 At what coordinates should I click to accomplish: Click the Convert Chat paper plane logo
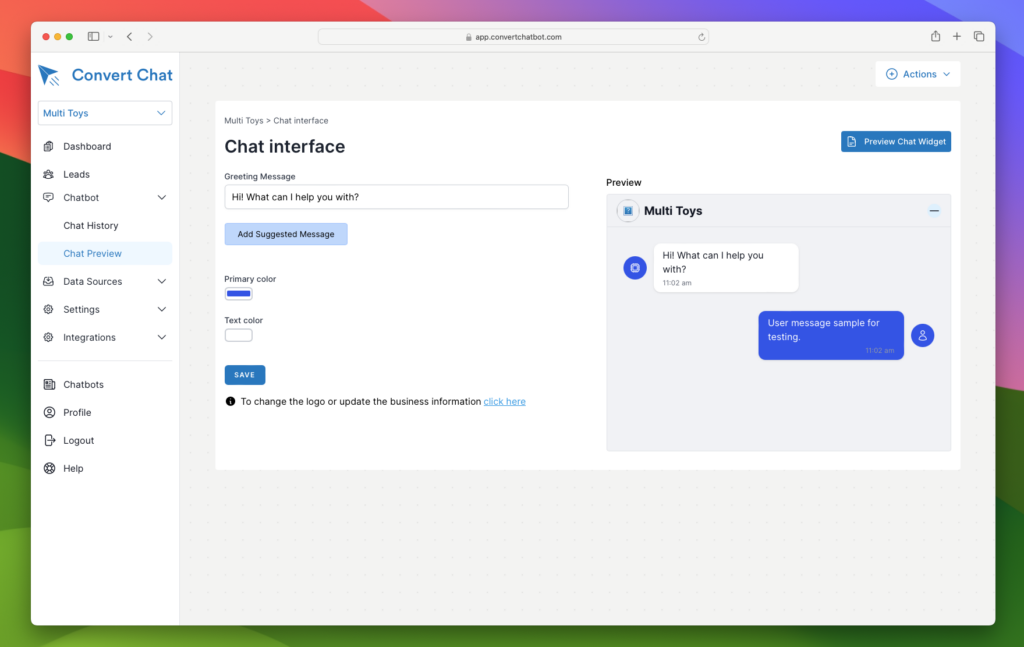point(49,75)
